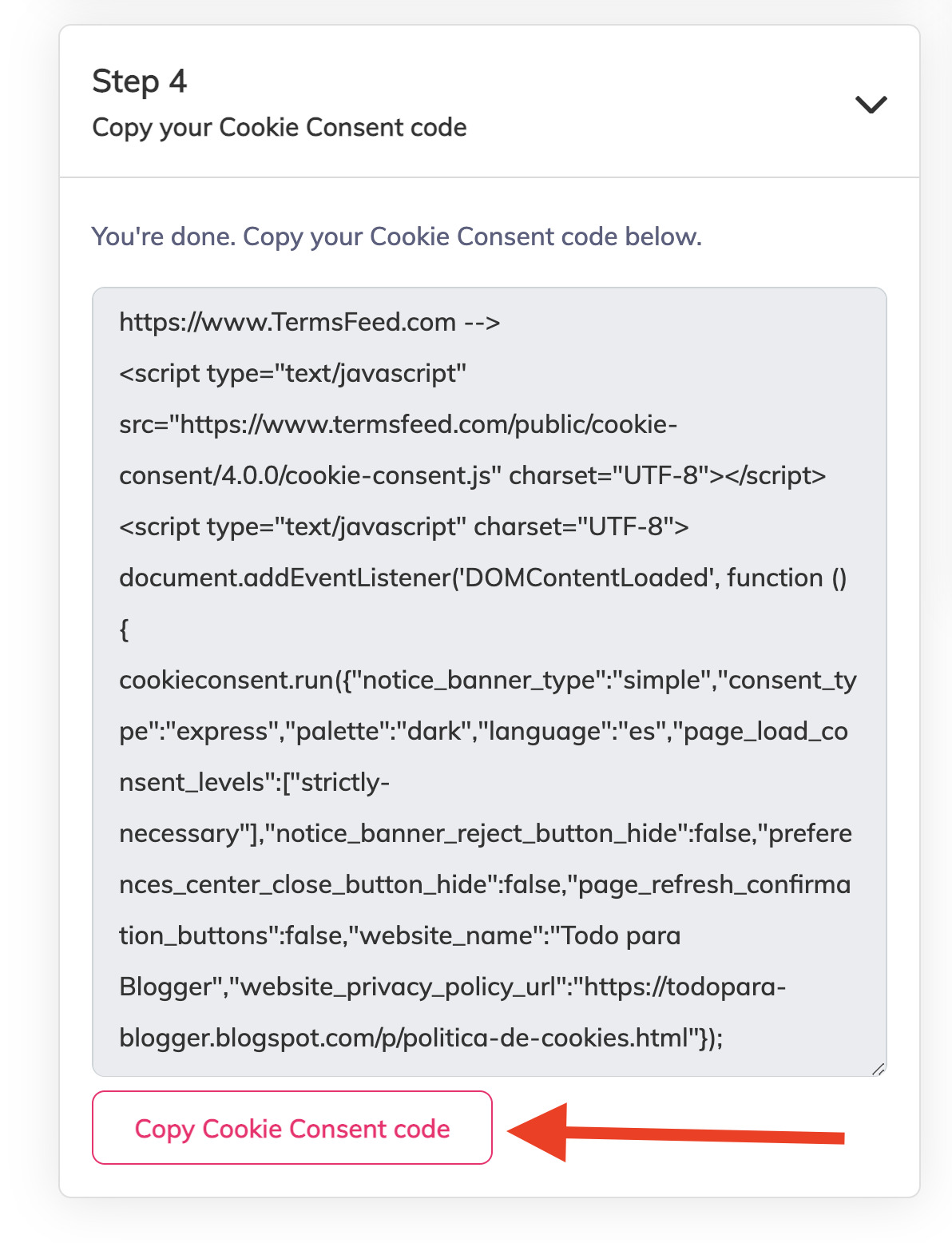The image size is (952, 1243).
Task: Click the lone opening curly brace line
Action: [124, 629]
